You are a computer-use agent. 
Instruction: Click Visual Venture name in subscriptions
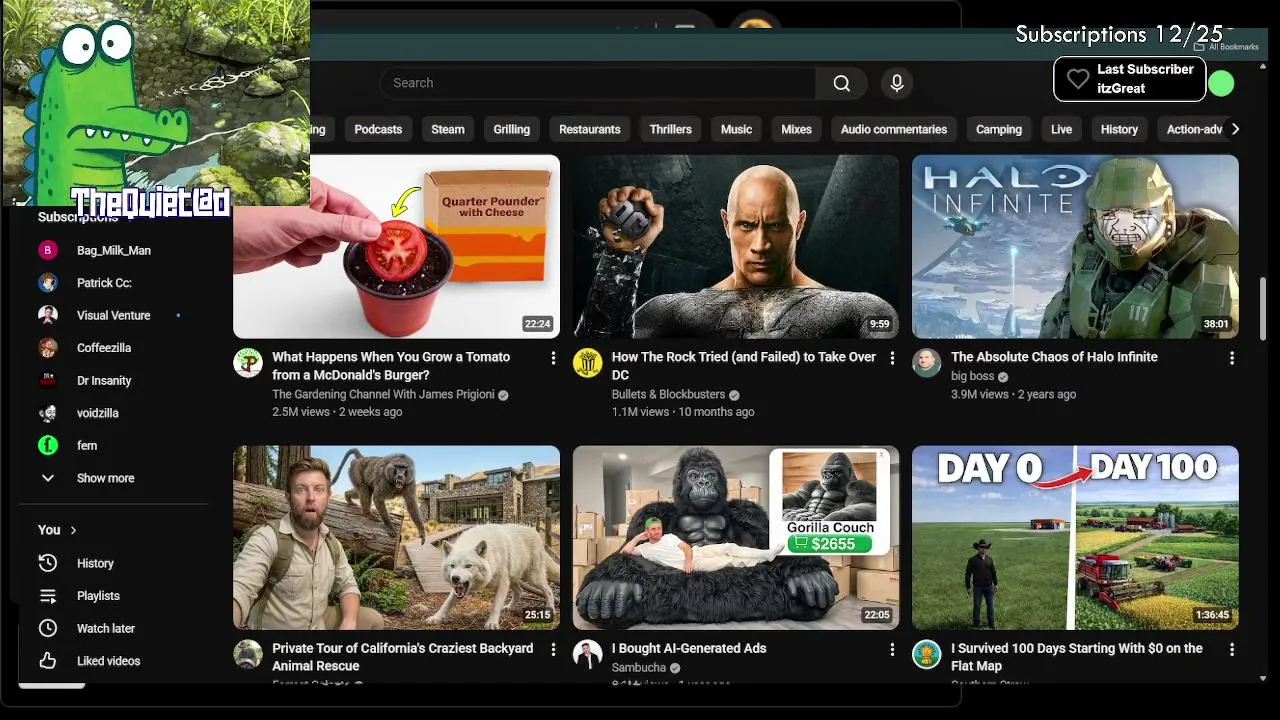[x=114, y=316]
